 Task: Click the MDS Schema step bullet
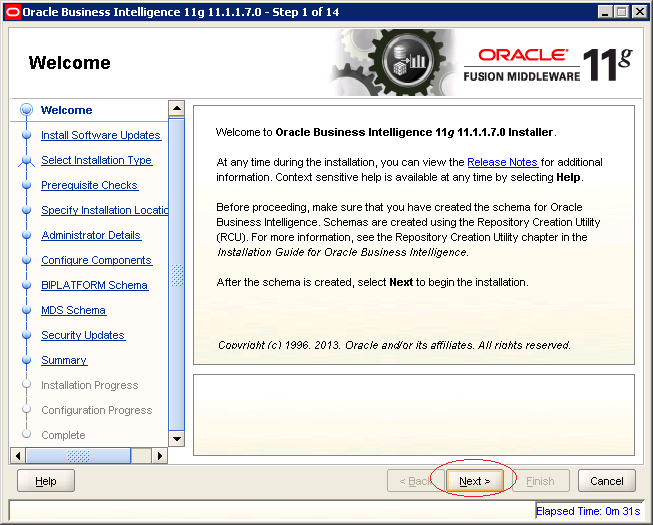coord(26,310)
